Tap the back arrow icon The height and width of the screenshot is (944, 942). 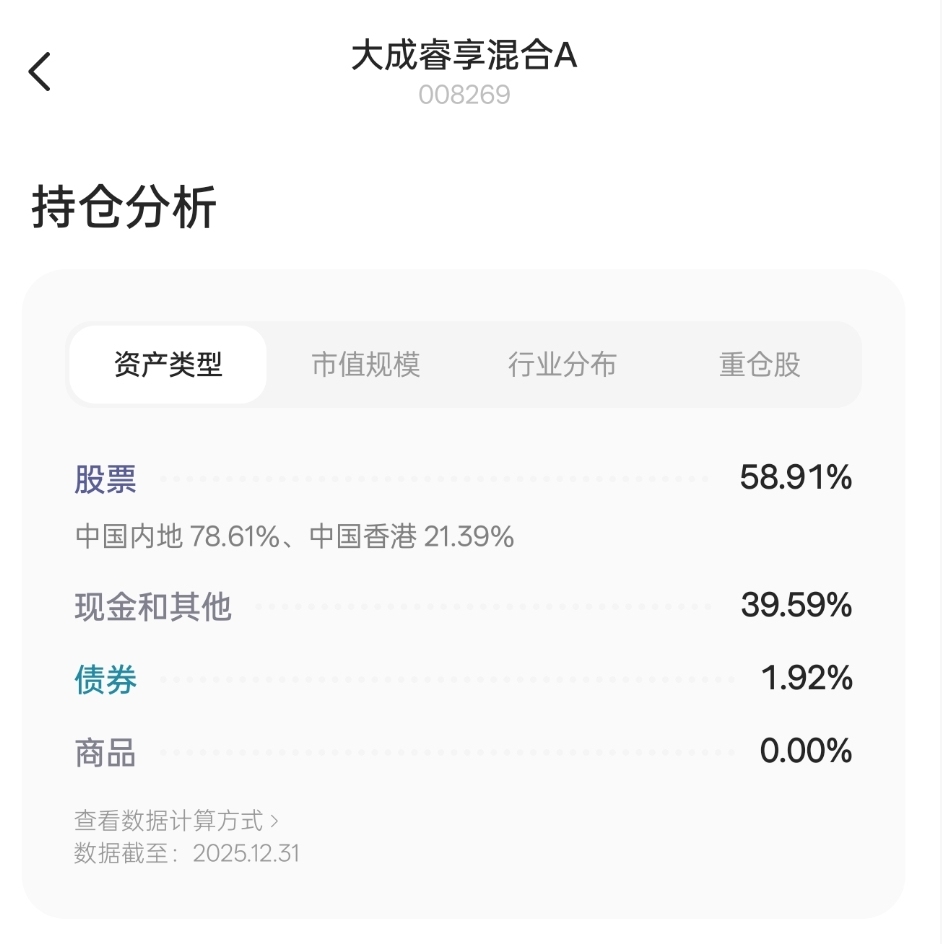click(x=40, y=72)
